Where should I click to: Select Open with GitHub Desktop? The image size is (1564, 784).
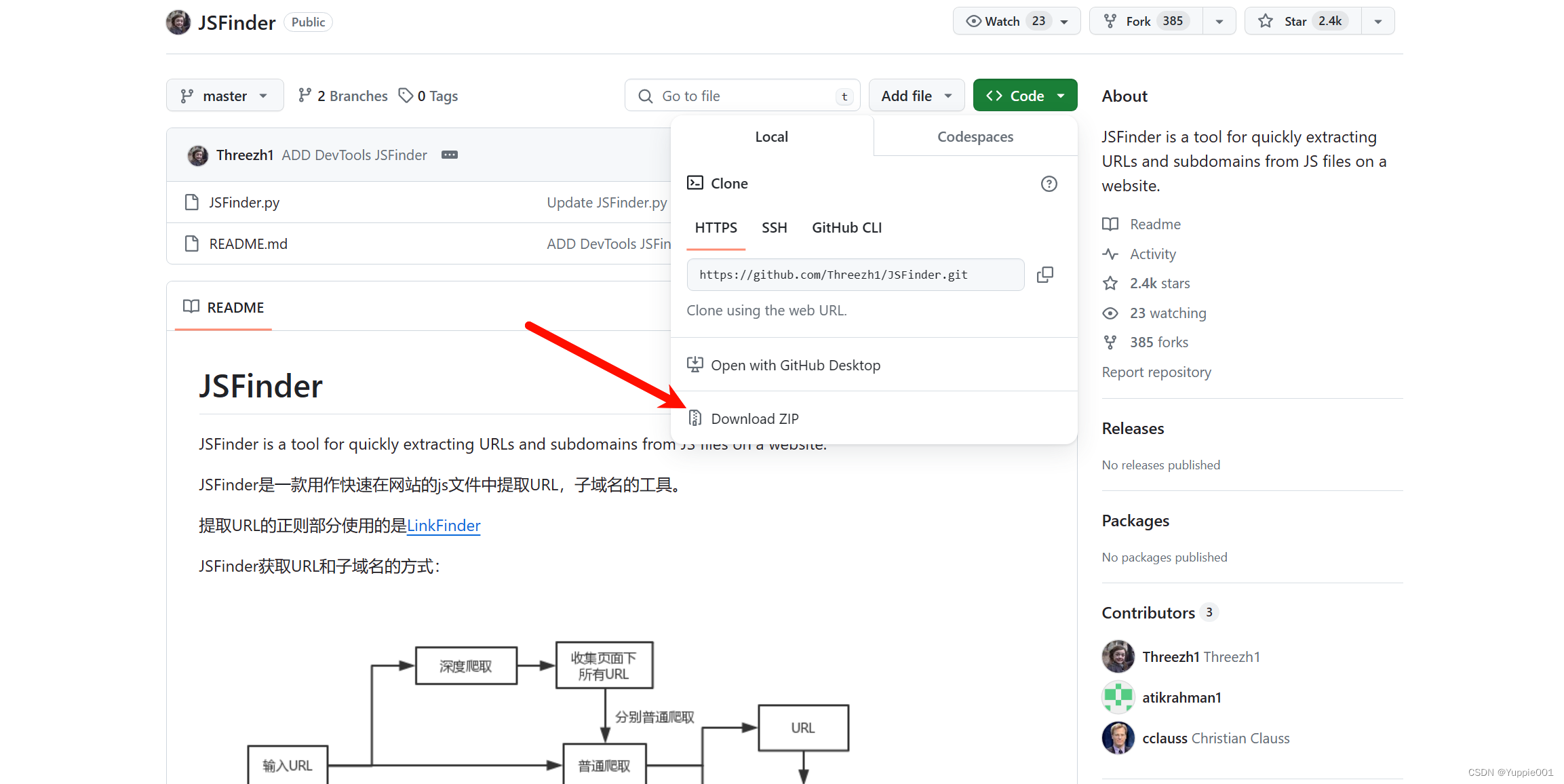[x=796, y=365]
